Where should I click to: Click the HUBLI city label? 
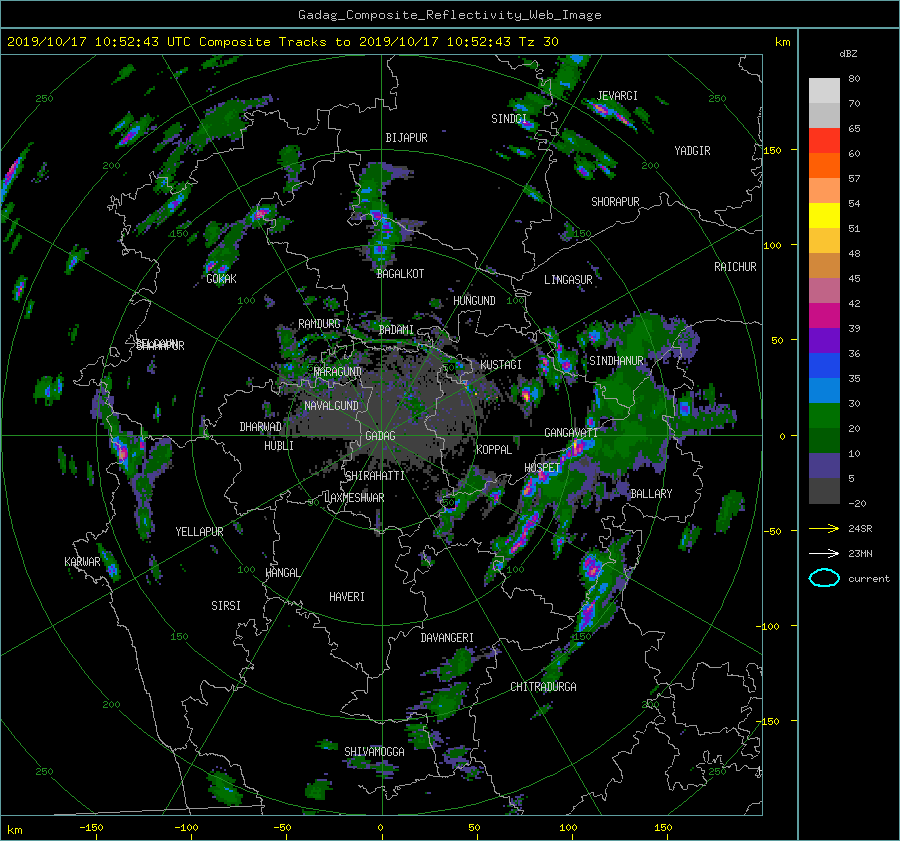coord(279,445)
